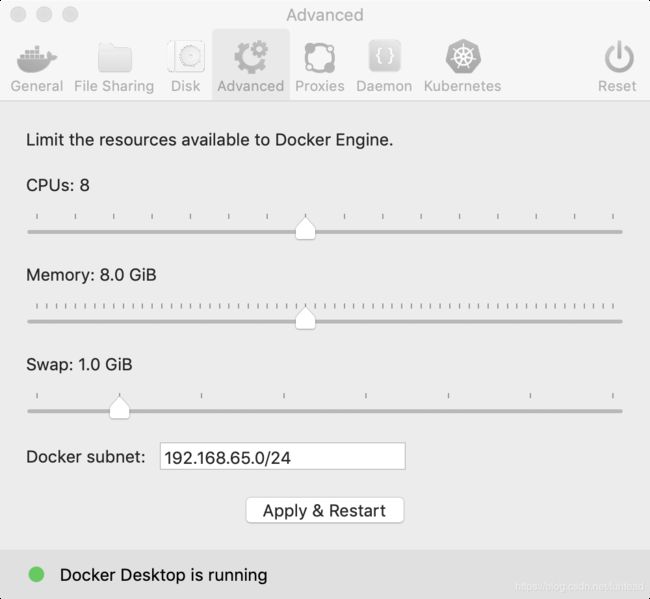The image size is (650, 599).
Task: Switch to the Daemon tab label
Action: tap(384, 86)
